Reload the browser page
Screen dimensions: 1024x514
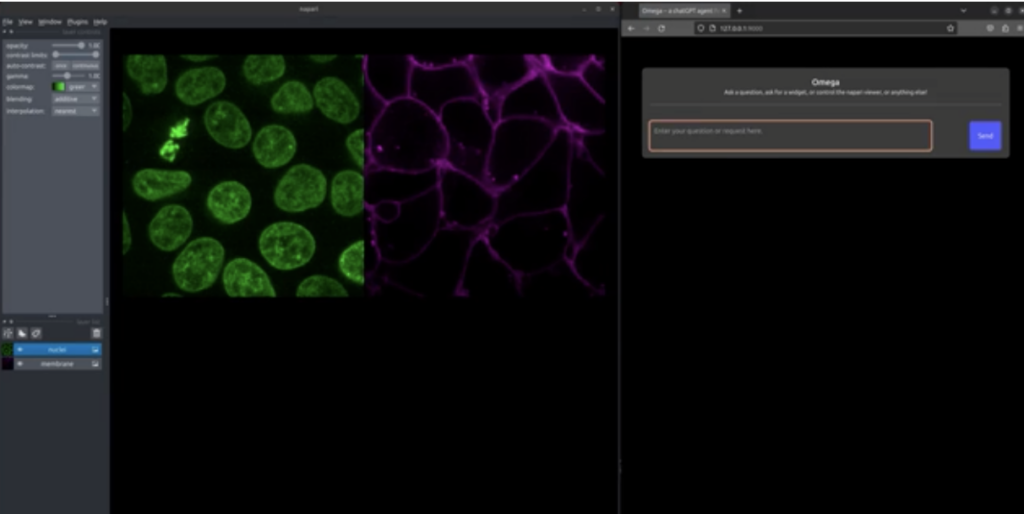click(x=662, y=28)
